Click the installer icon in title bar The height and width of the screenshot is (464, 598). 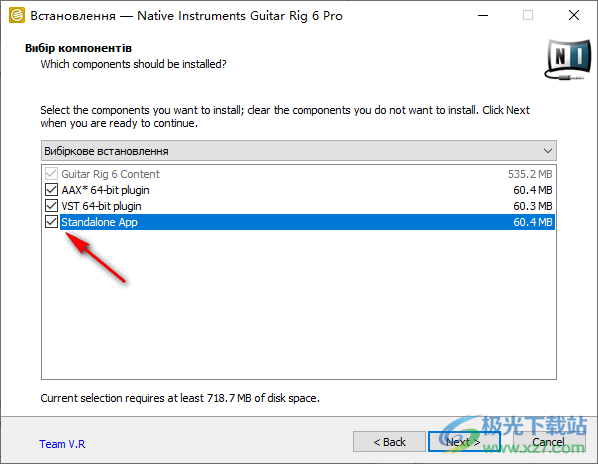pyautogui.click(x=17, y=16)
